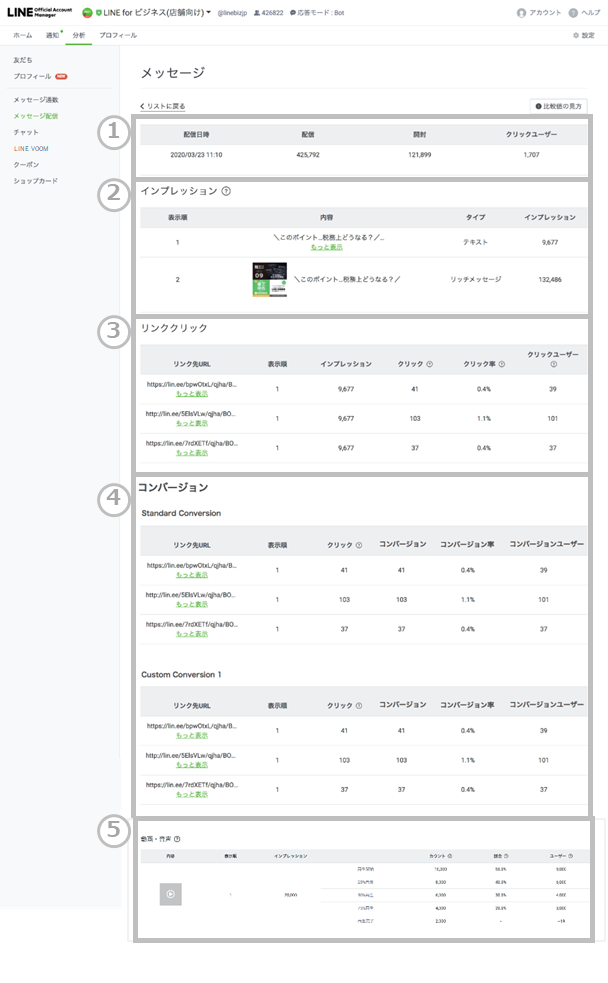The width and height of the screenshot is (608, 983).
Task: Open the rich message image thumbnail
Action: coord(269,279)
